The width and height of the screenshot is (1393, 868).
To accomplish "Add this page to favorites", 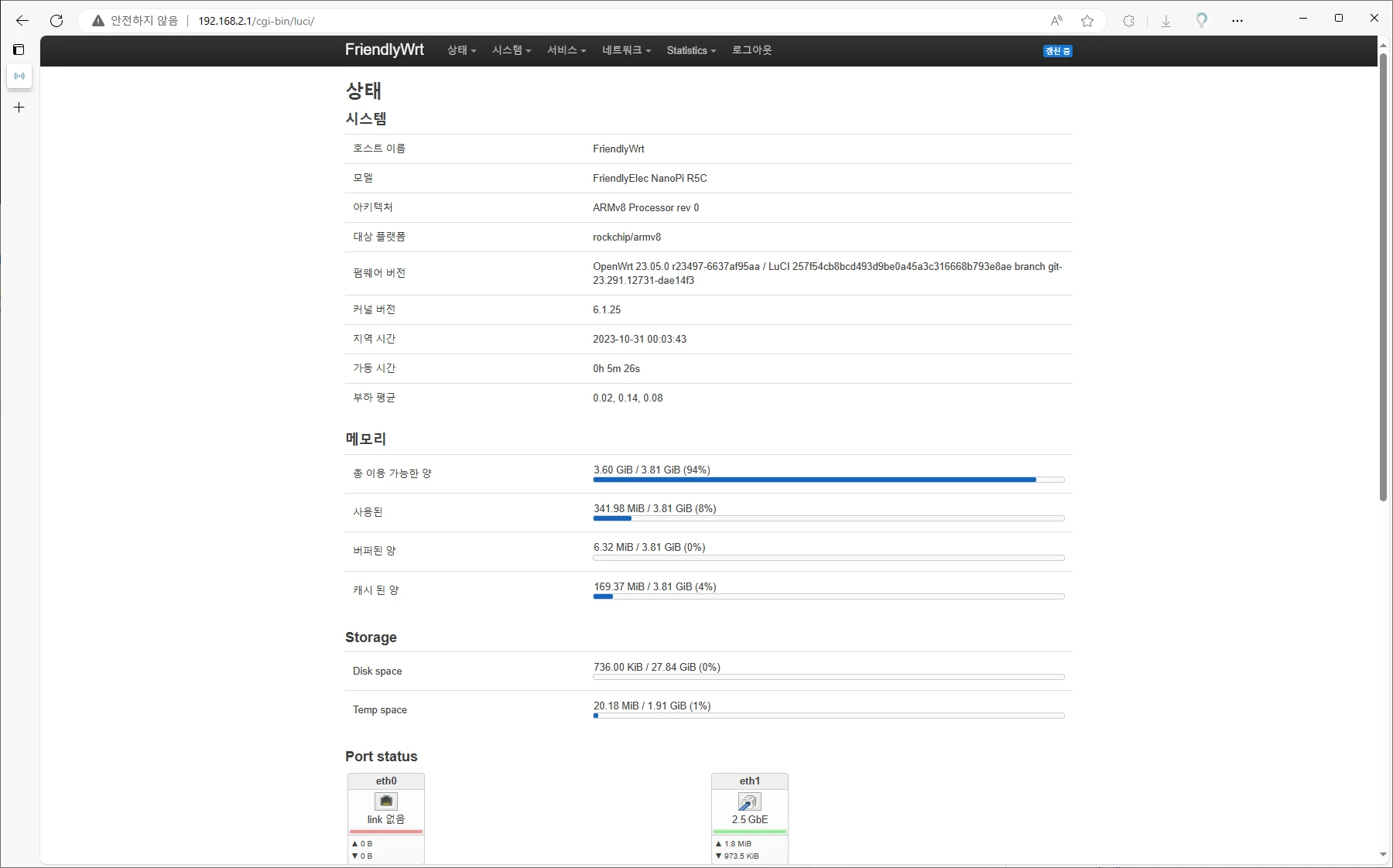I will point(1087,21).
